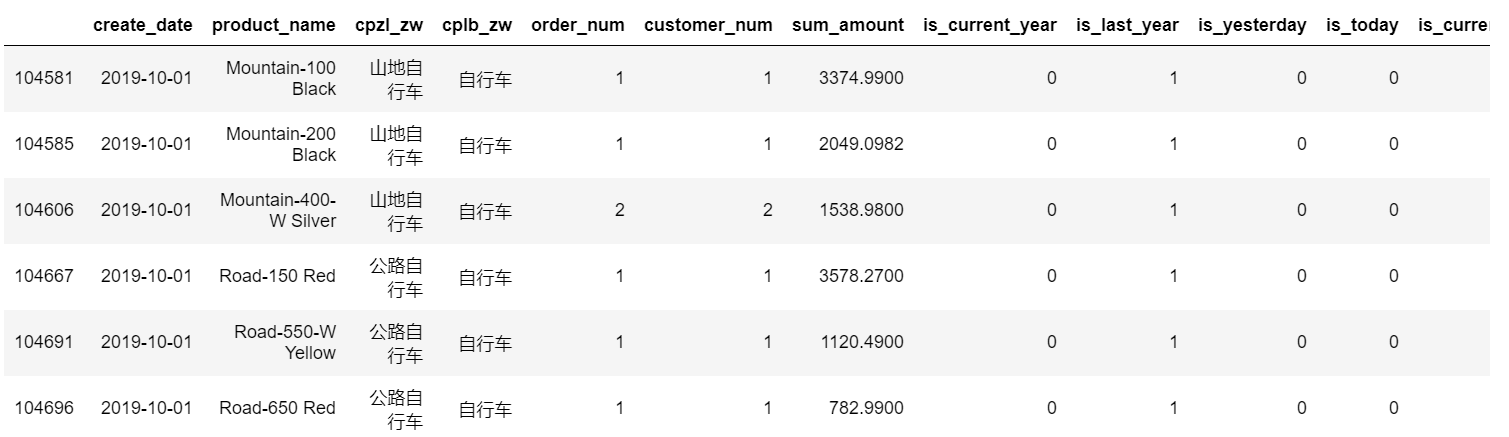Click the customer_num column header
This screenshot has width=1509, height=437.
[x=708, y=25]
